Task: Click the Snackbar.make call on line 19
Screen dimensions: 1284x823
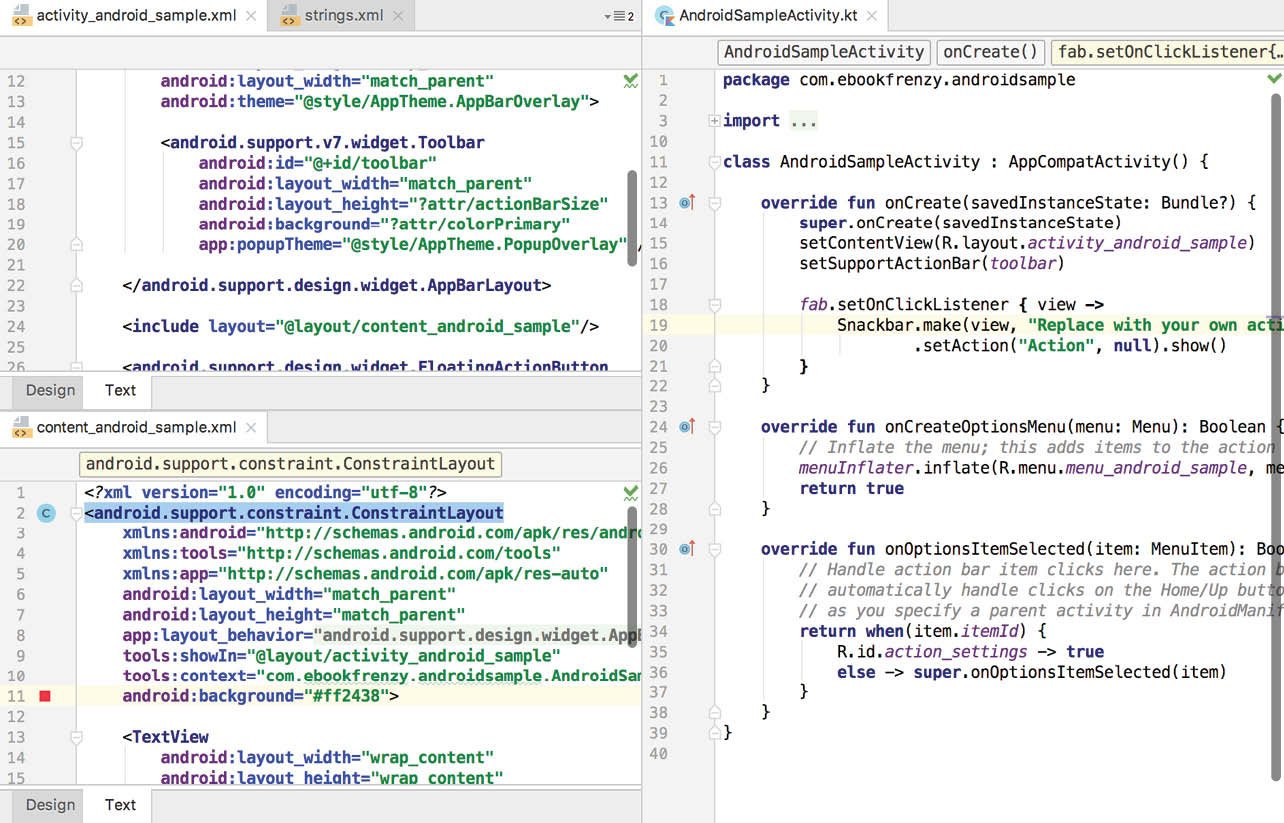Action: point(1060,325)
